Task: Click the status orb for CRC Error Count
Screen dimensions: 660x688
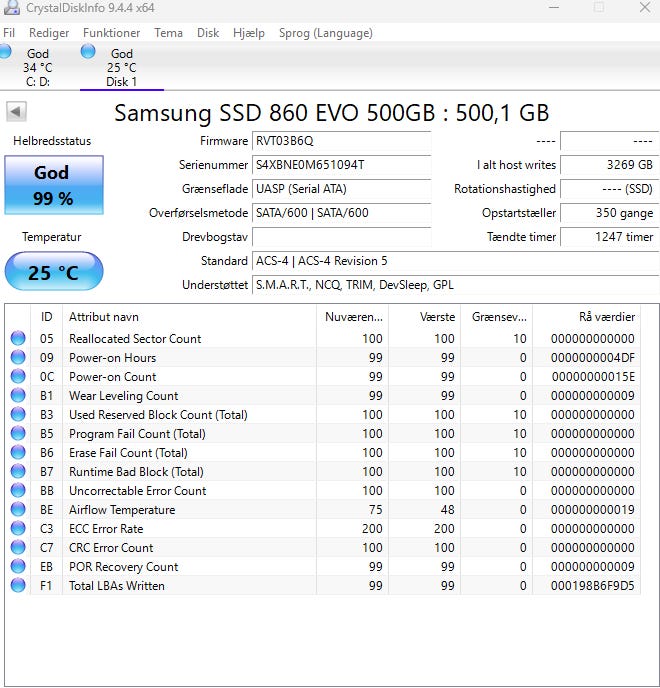Action: 18,548
